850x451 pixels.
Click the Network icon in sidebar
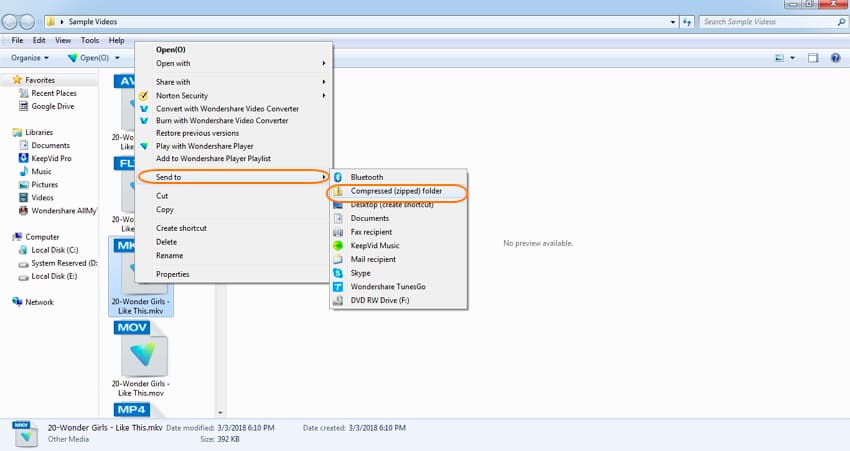pyautogui.click(x=17, y=302)
